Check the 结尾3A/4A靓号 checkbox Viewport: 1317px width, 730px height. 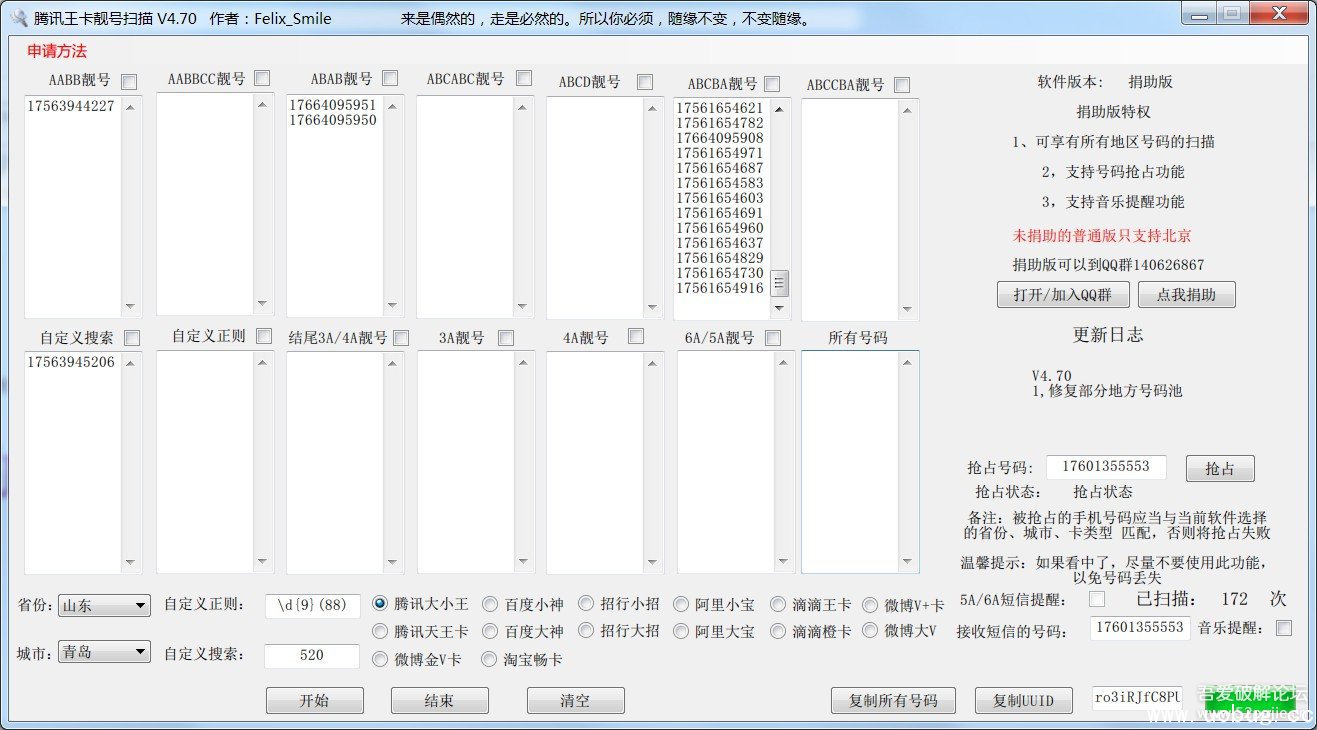point(401,338)
